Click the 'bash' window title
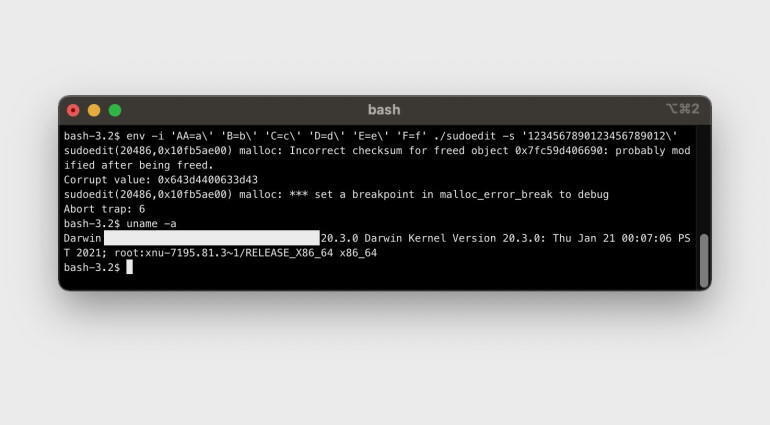Viewport: 770px width, 425px height. click(x=384, y=110)
